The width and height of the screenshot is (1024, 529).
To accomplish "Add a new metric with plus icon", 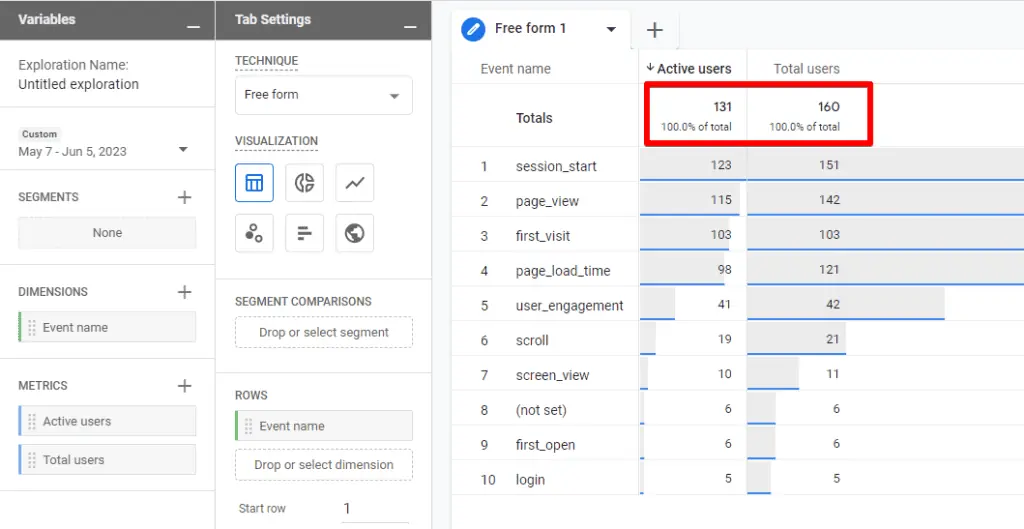I will (x=185, y=386).
